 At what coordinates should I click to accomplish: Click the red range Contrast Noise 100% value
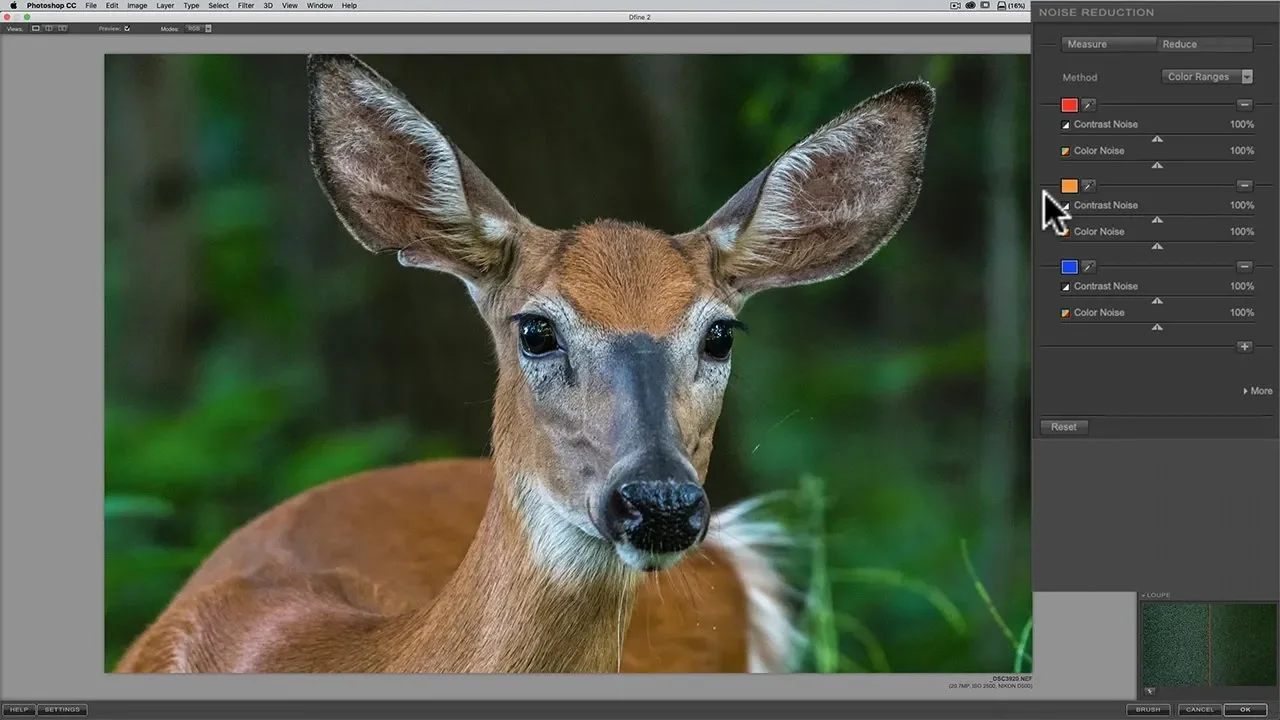(x=1242, y=125)
